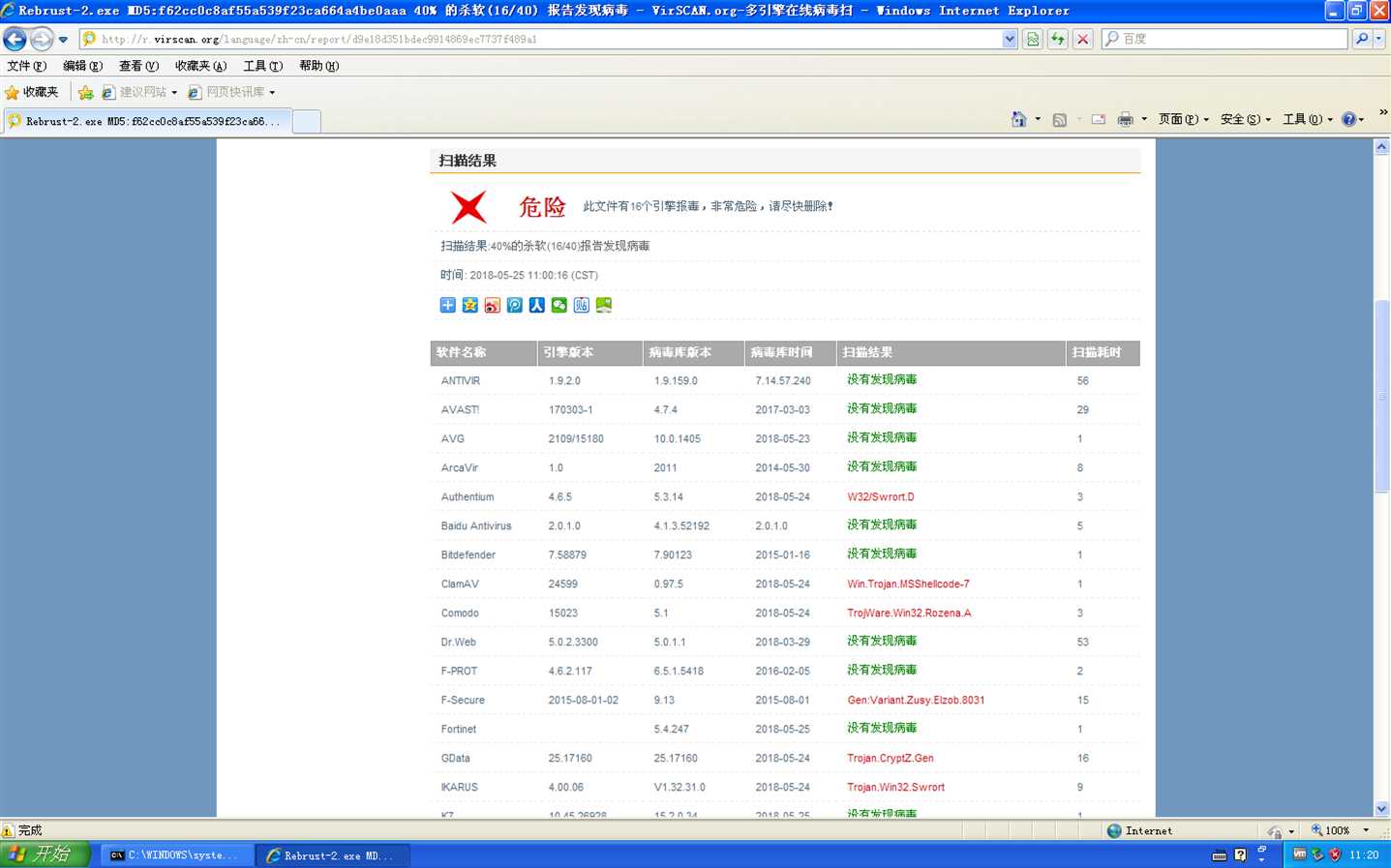The image size is (1391, 868).
Task: Open the 网页快讯库 web slice dropdown
Action: pos(231,92)
